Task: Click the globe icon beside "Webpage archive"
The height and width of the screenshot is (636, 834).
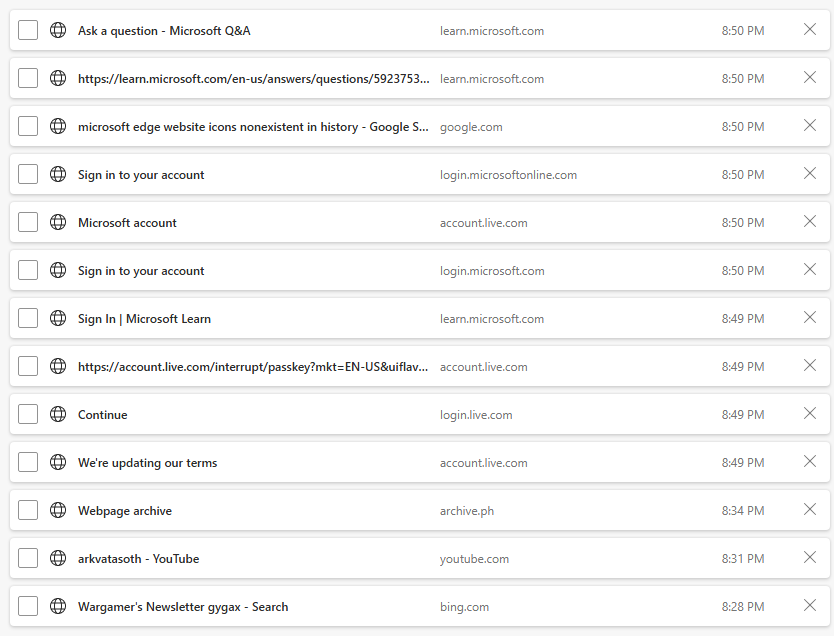Action: [x=58, y=510]
